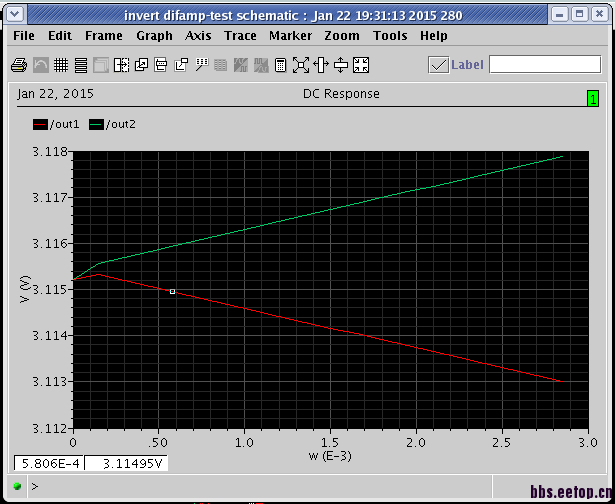Image resolution: width=615 pixels, height=504 pixels.
Task: Open the window menu arrow in title bar
Action: pyautogui.click(x=15, y=15)
